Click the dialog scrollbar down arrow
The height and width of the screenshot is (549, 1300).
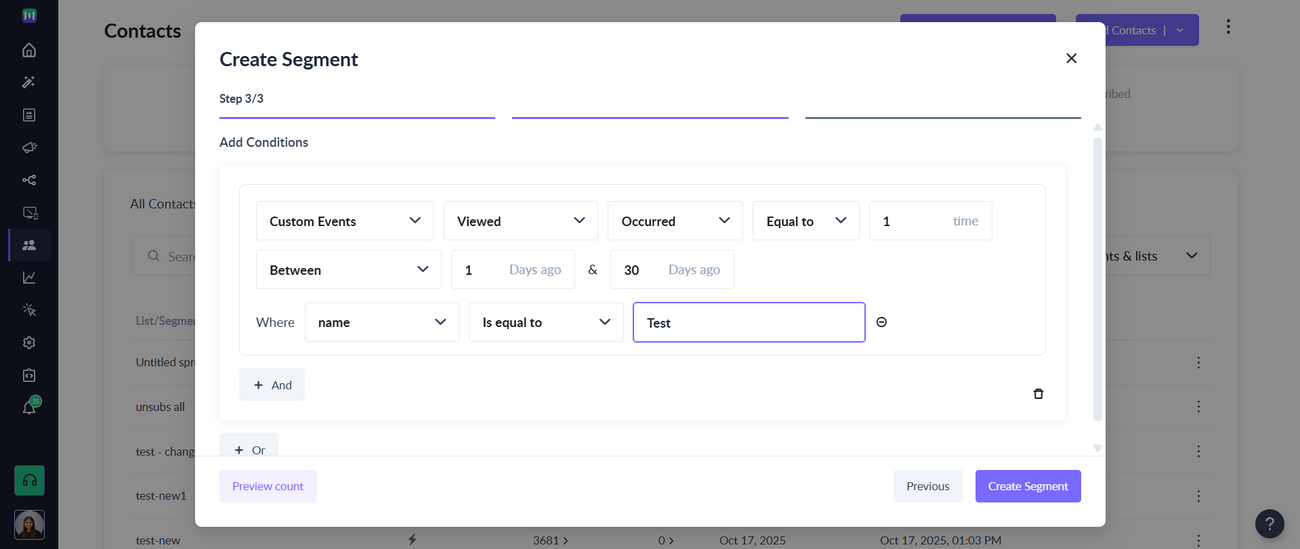[1097, 448]
